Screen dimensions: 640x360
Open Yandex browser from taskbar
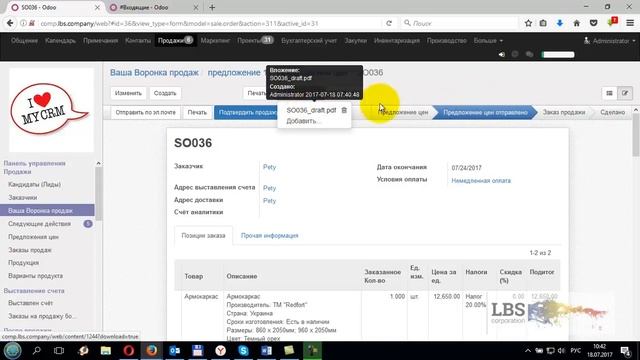pyautogui.click(x=220, y=351)
